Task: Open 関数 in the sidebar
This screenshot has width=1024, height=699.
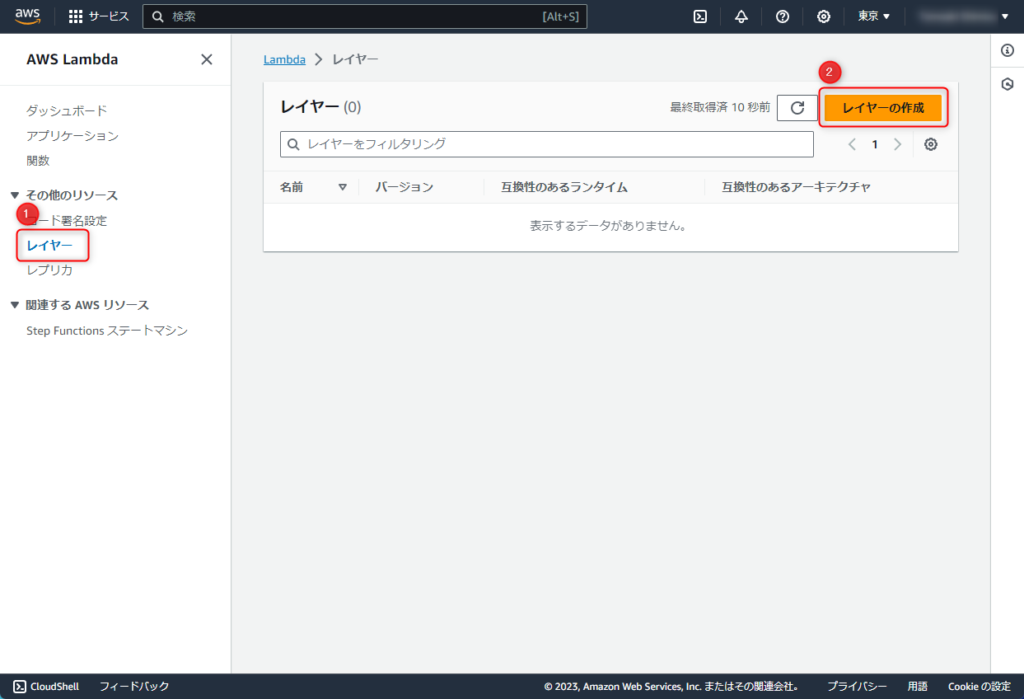Action: click(38, 161)
